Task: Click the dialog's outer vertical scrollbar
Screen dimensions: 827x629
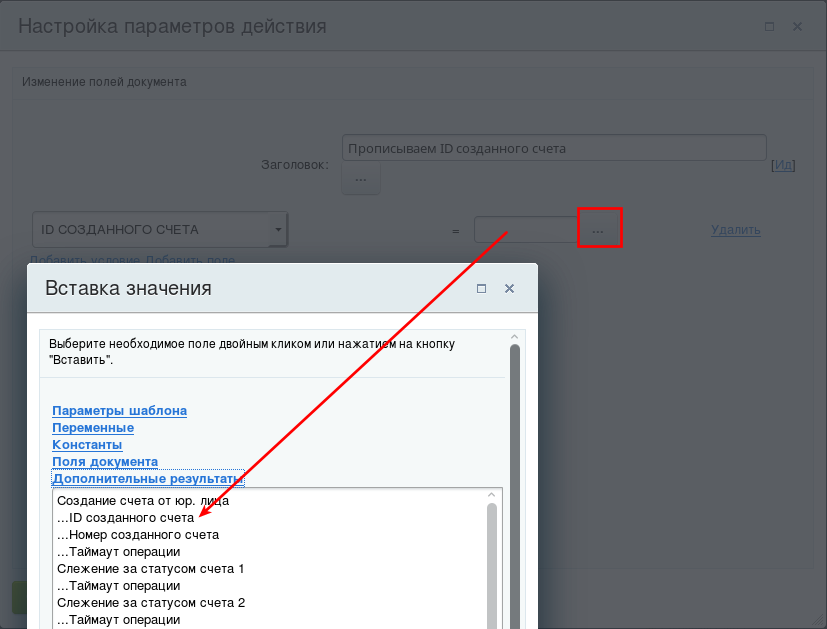Action: click(x=515, y=485)
